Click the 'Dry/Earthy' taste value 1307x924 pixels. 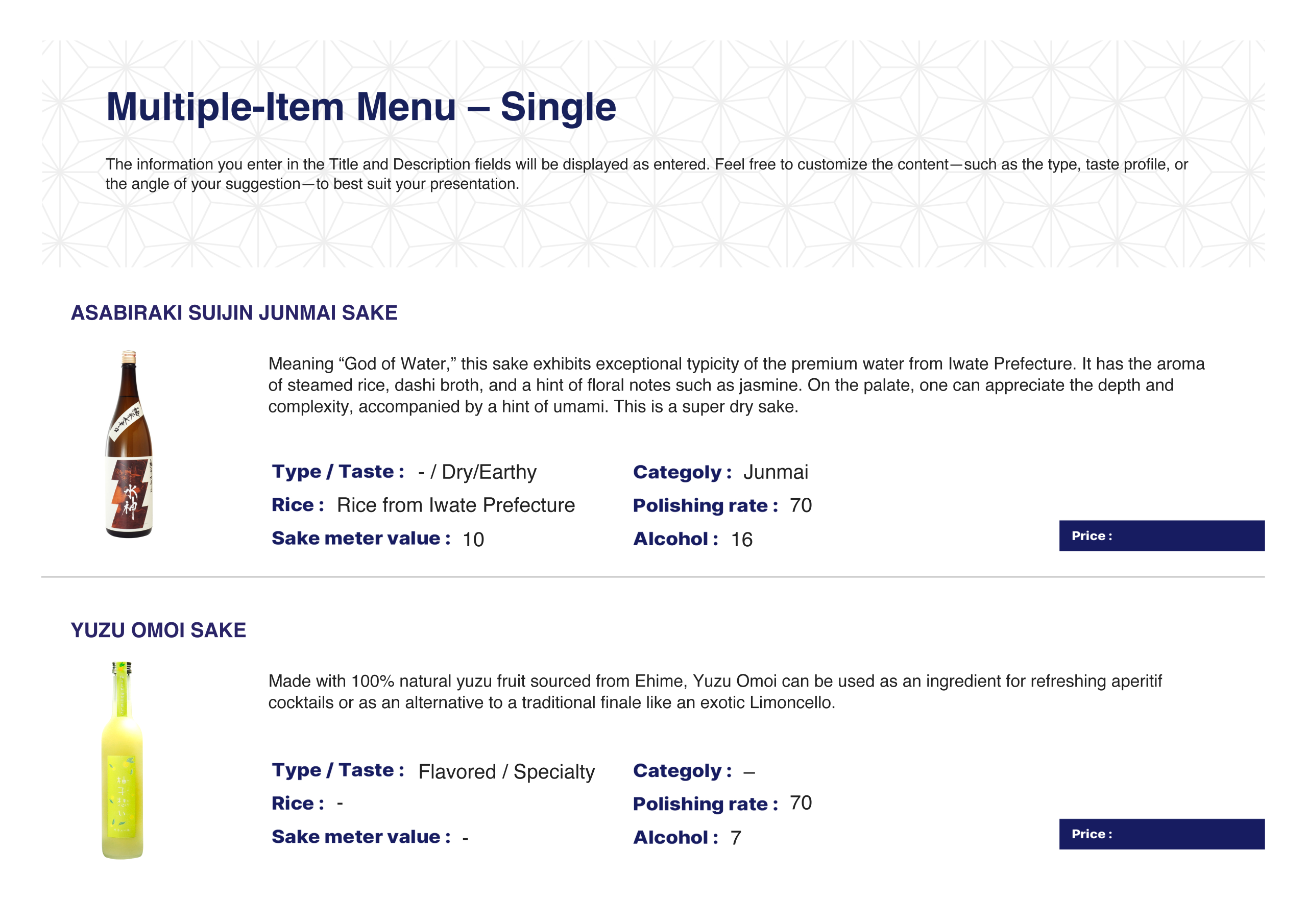pyautogui.click(x=489, y=472)
